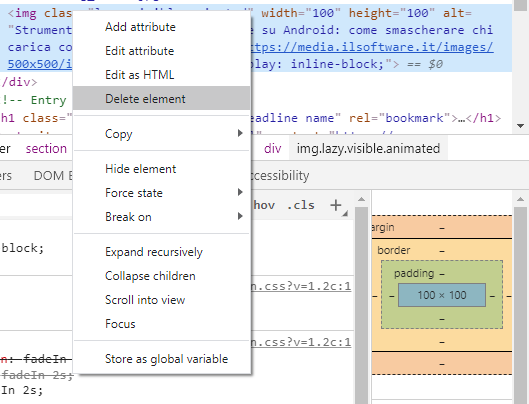
Task: Choose Add attribute from context menu
Action: [162, 27]
